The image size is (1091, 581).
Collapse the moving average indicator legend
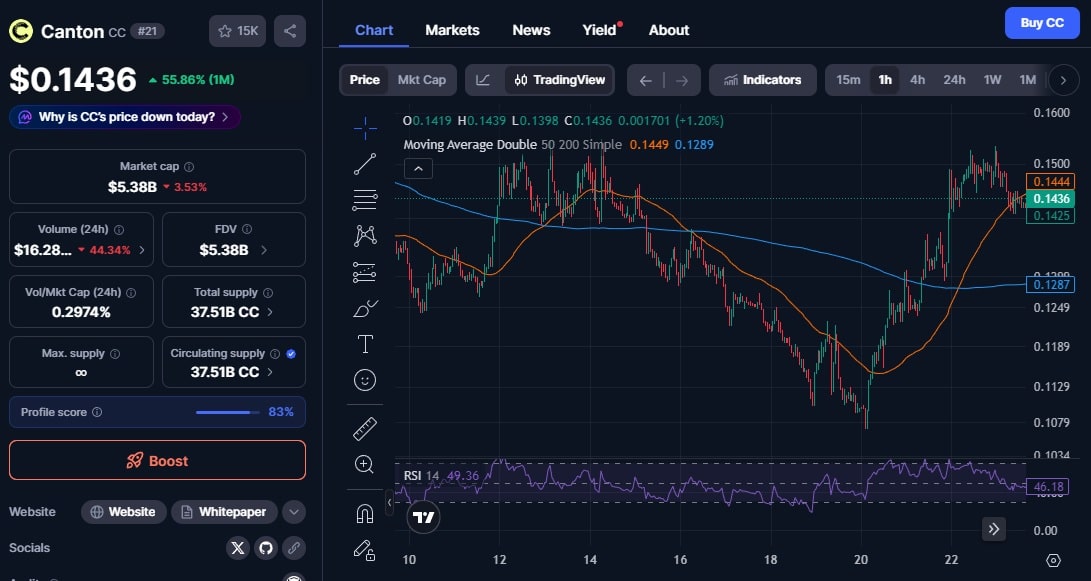[418, 168]
